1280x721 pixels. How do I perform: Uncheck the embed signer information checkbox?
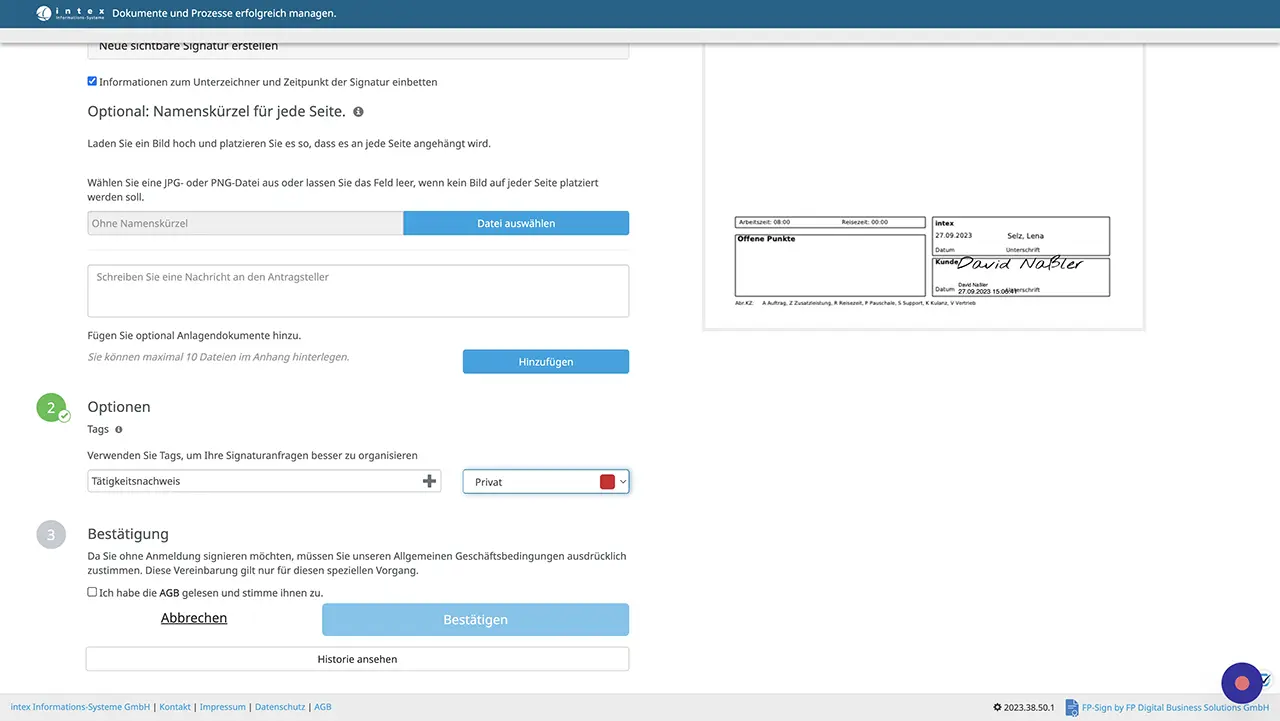tap(93, 82)
